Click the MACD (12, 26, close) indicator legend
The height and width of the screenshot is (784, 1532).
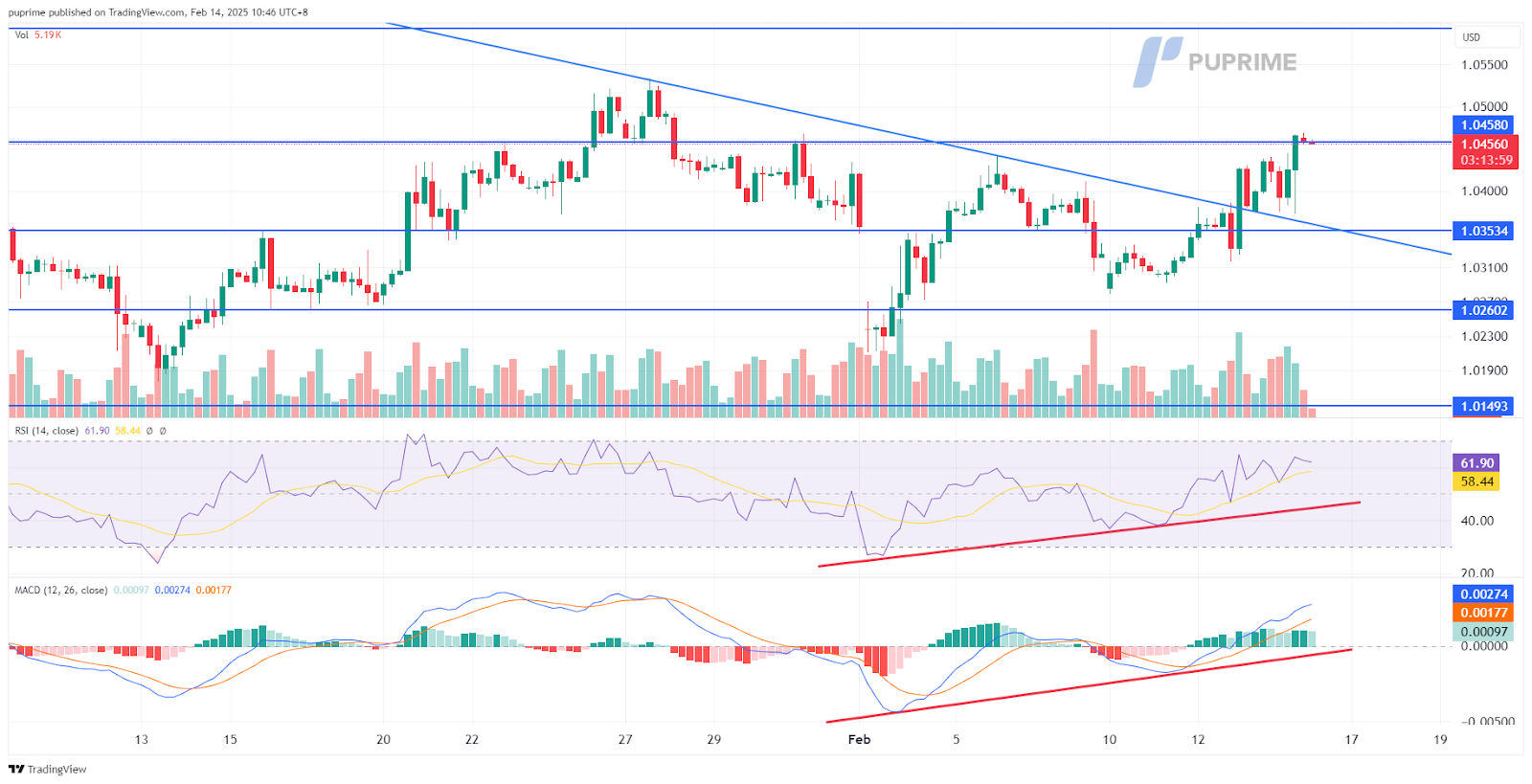pyautogui.click(x=60, y=590)
